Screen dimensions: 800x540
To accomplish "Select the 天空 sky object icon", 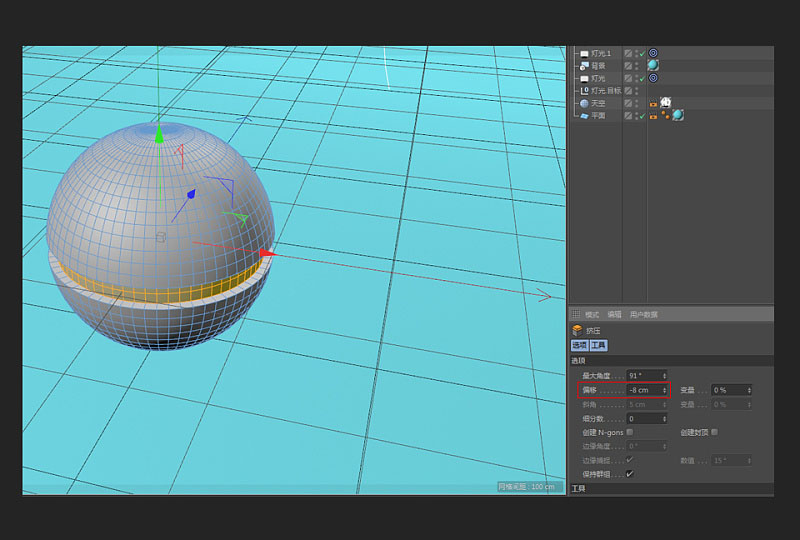I will click(584, 103).
